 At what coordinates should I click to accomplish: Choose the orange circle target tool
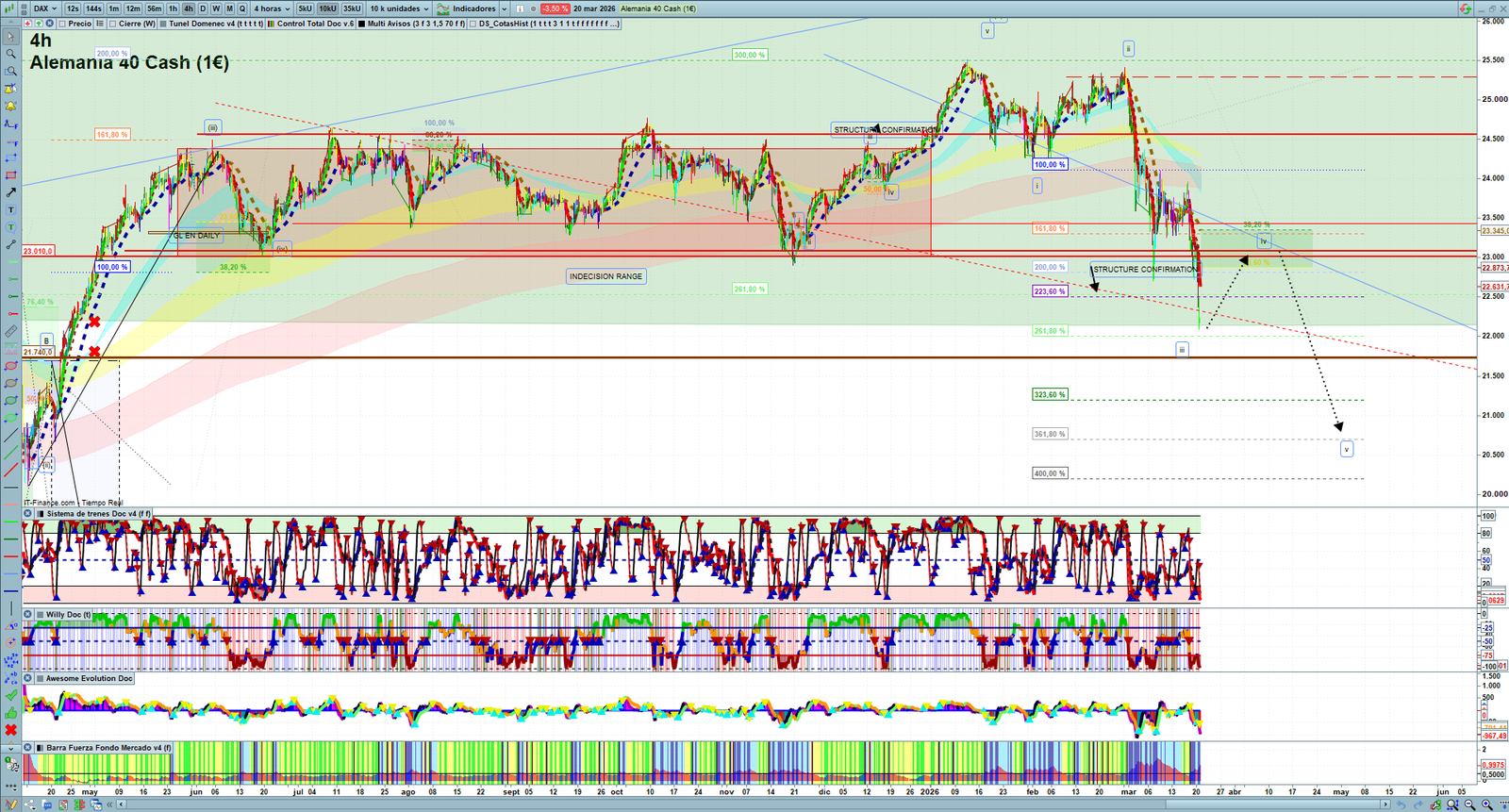click(10, 642)
